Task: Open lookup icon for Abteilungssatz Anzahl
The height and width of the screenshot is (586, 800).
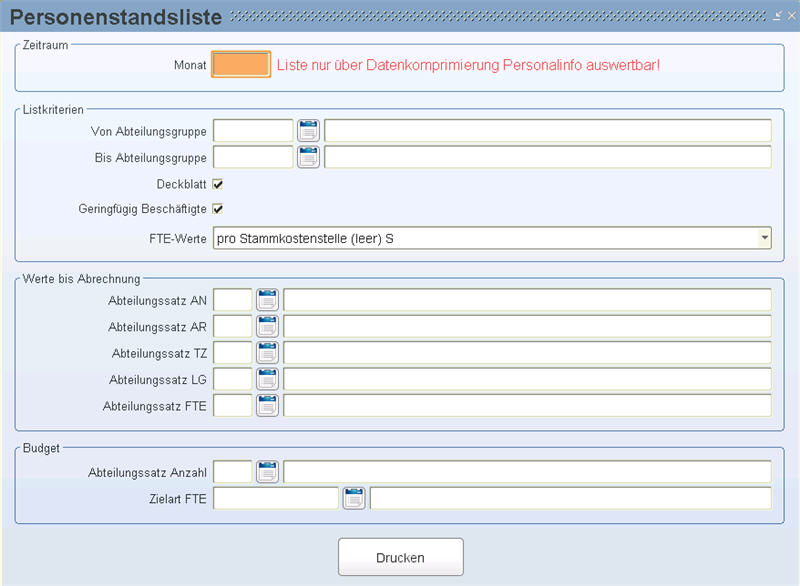Action: point(267,472)
